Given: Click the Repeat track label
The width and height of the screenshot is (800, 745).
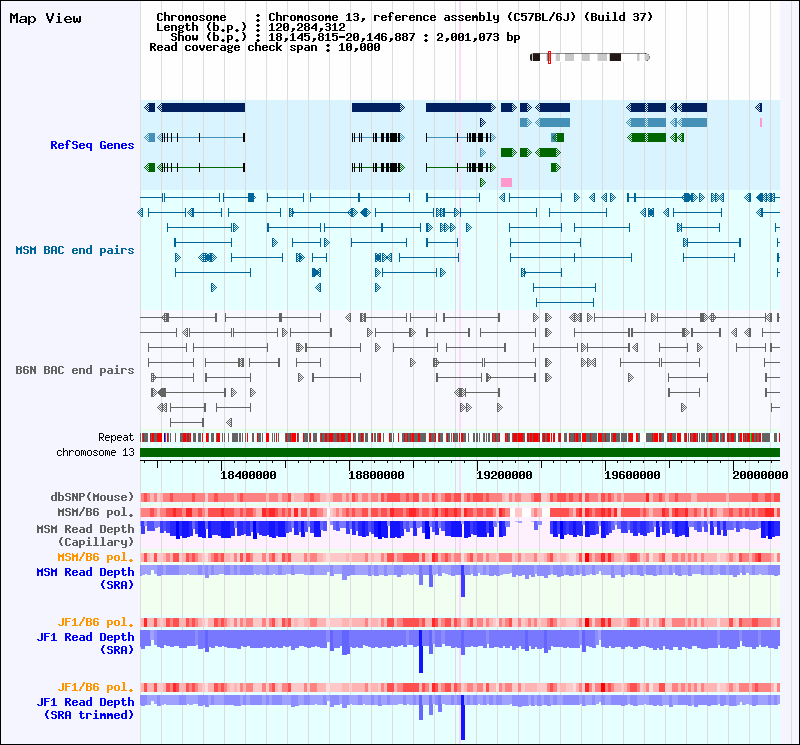Looking at the screenshot, I should pyautogui.click(x=116, y=437).
